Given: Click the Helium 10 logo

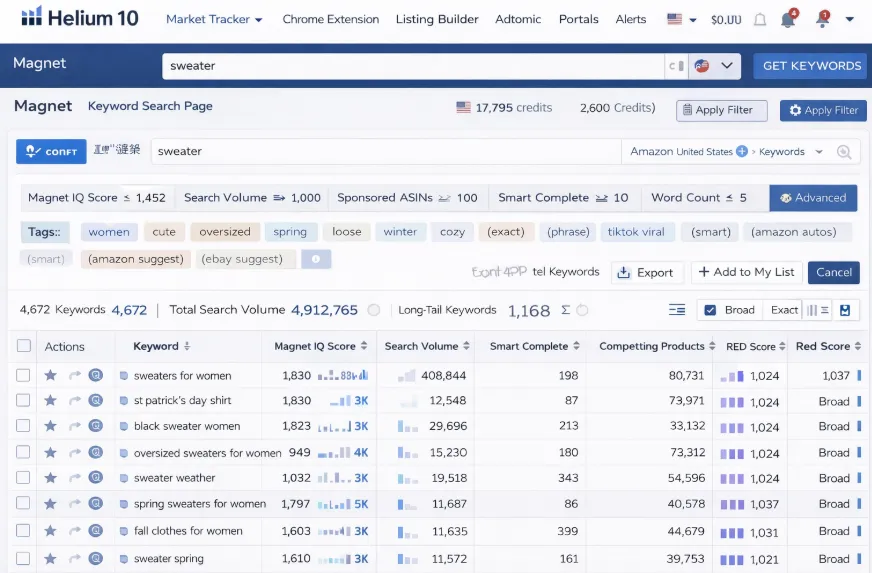Looking at the screenshot, I should click(80, 18).
